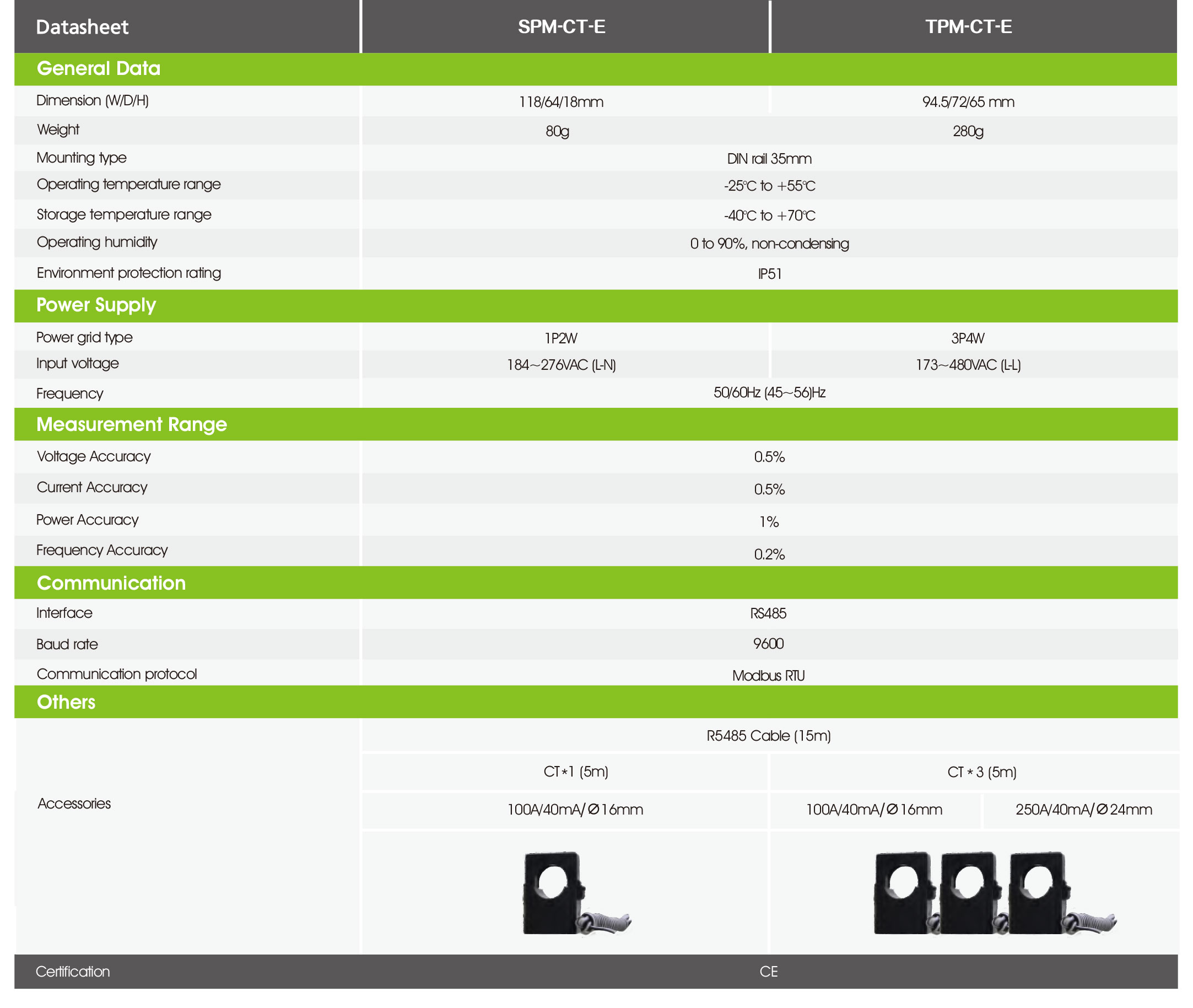Select the Others section heading

66,702
